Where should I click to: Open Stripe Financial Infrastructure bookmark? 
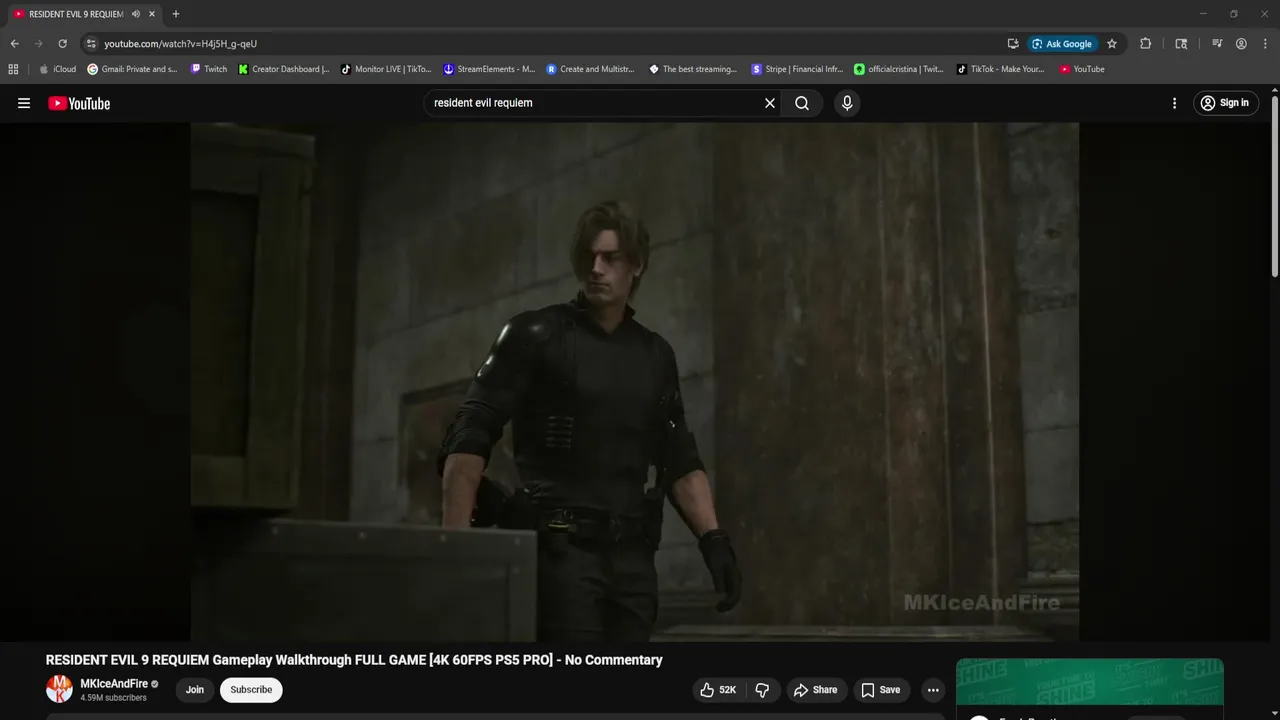pos(797,69)
